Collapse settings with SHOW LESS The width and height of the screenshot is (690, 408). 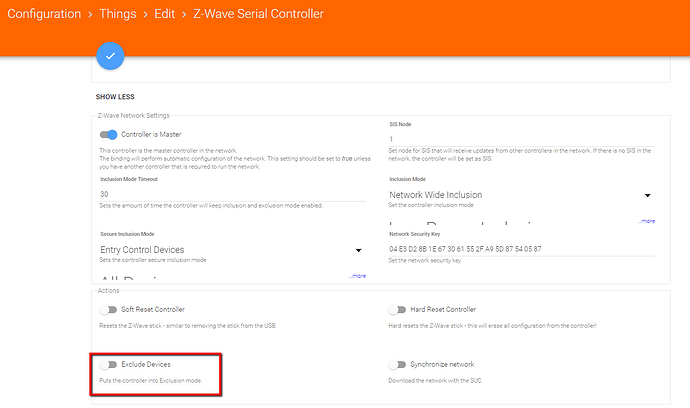click(x=115, y=97)
